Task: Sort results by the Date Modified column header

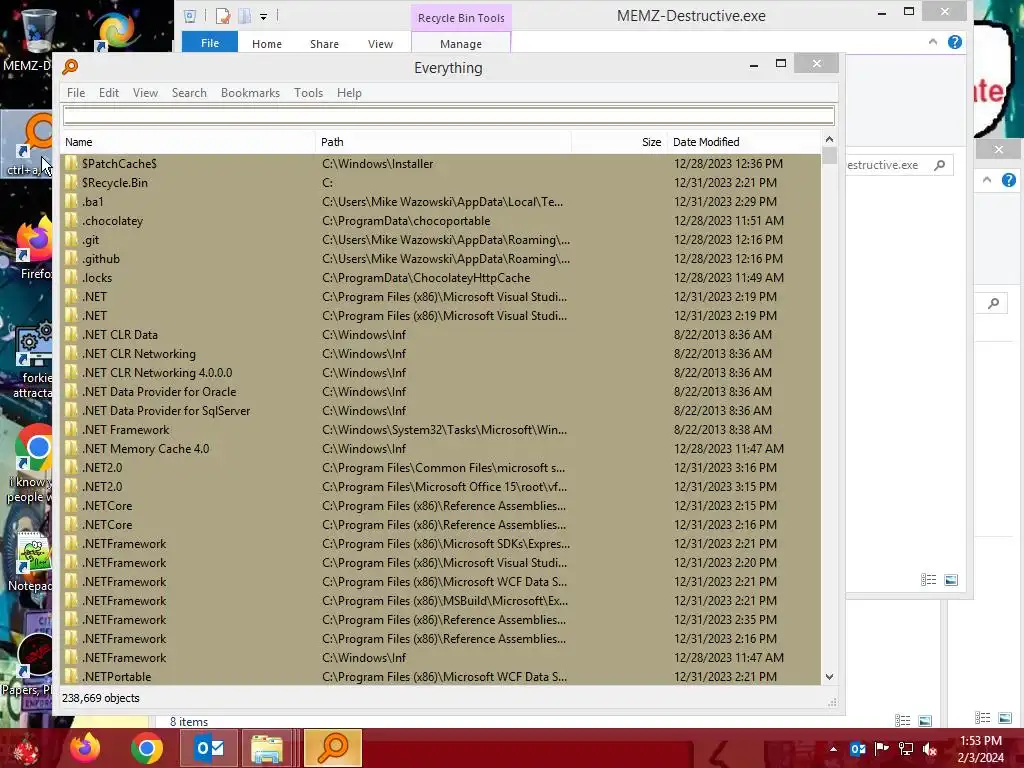Action: (743, 142)
